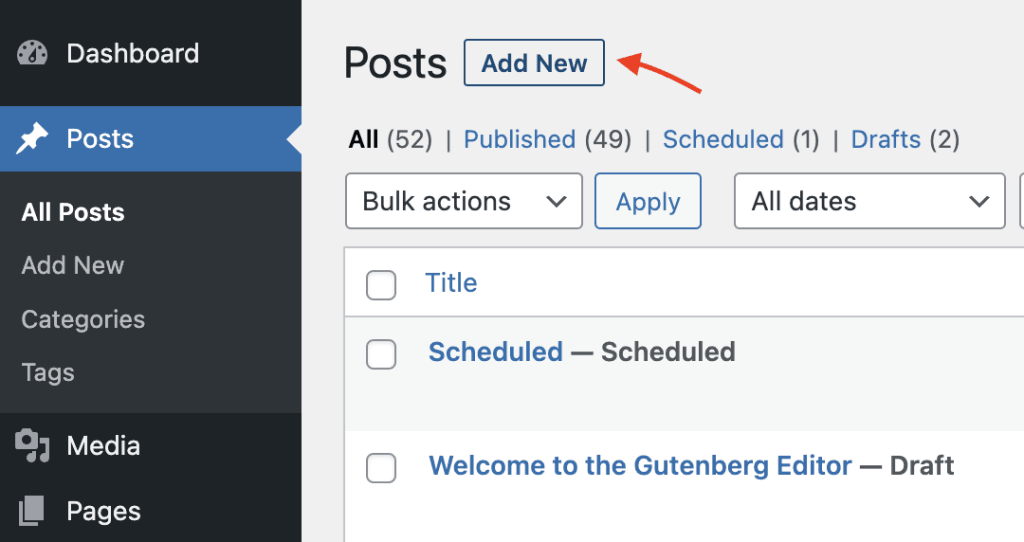
Task: Hit the Apply button
Action: [648, 201]
